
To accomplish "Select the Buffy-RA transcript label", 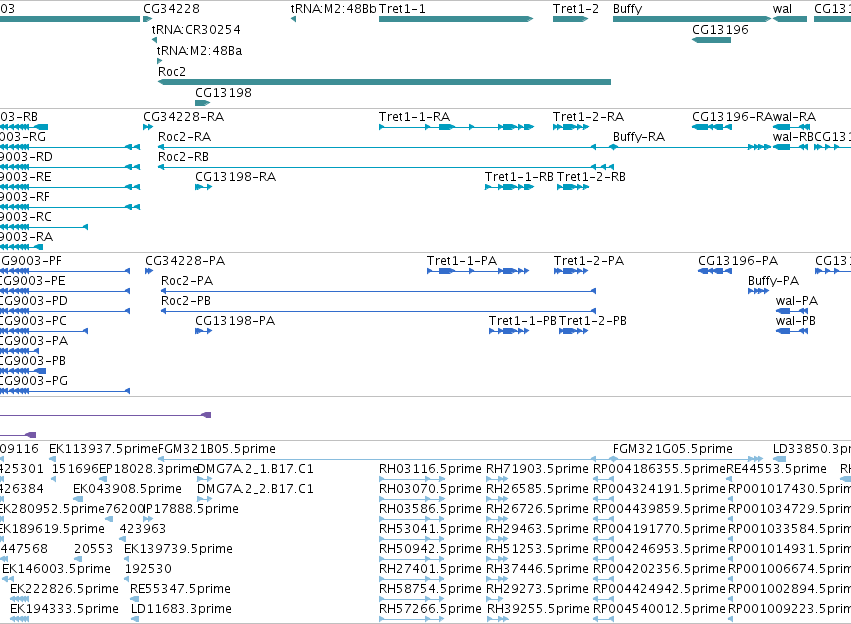I will (639, 137).
